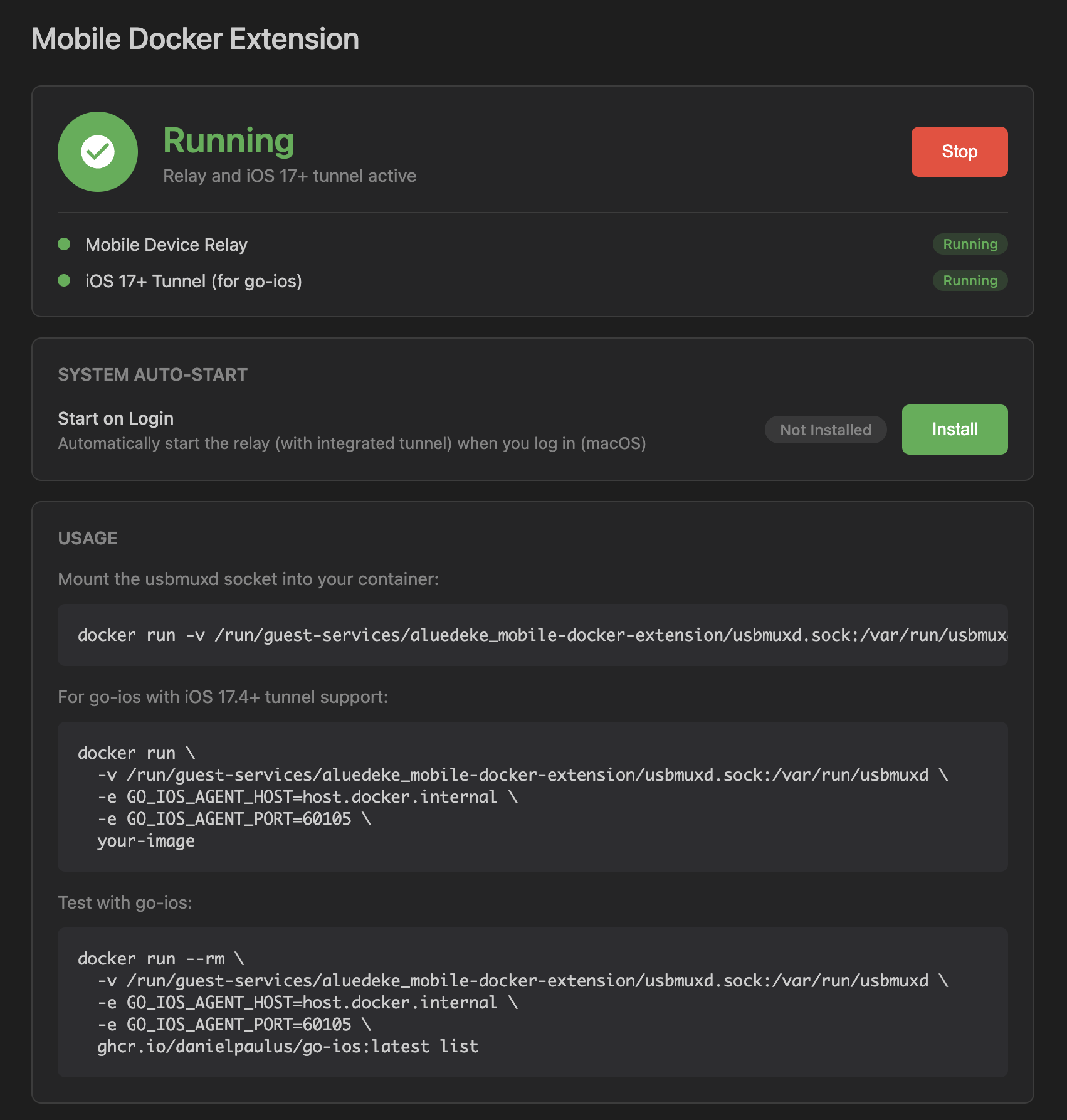Click the Mobile Docker Extension title

coord(195,39)
